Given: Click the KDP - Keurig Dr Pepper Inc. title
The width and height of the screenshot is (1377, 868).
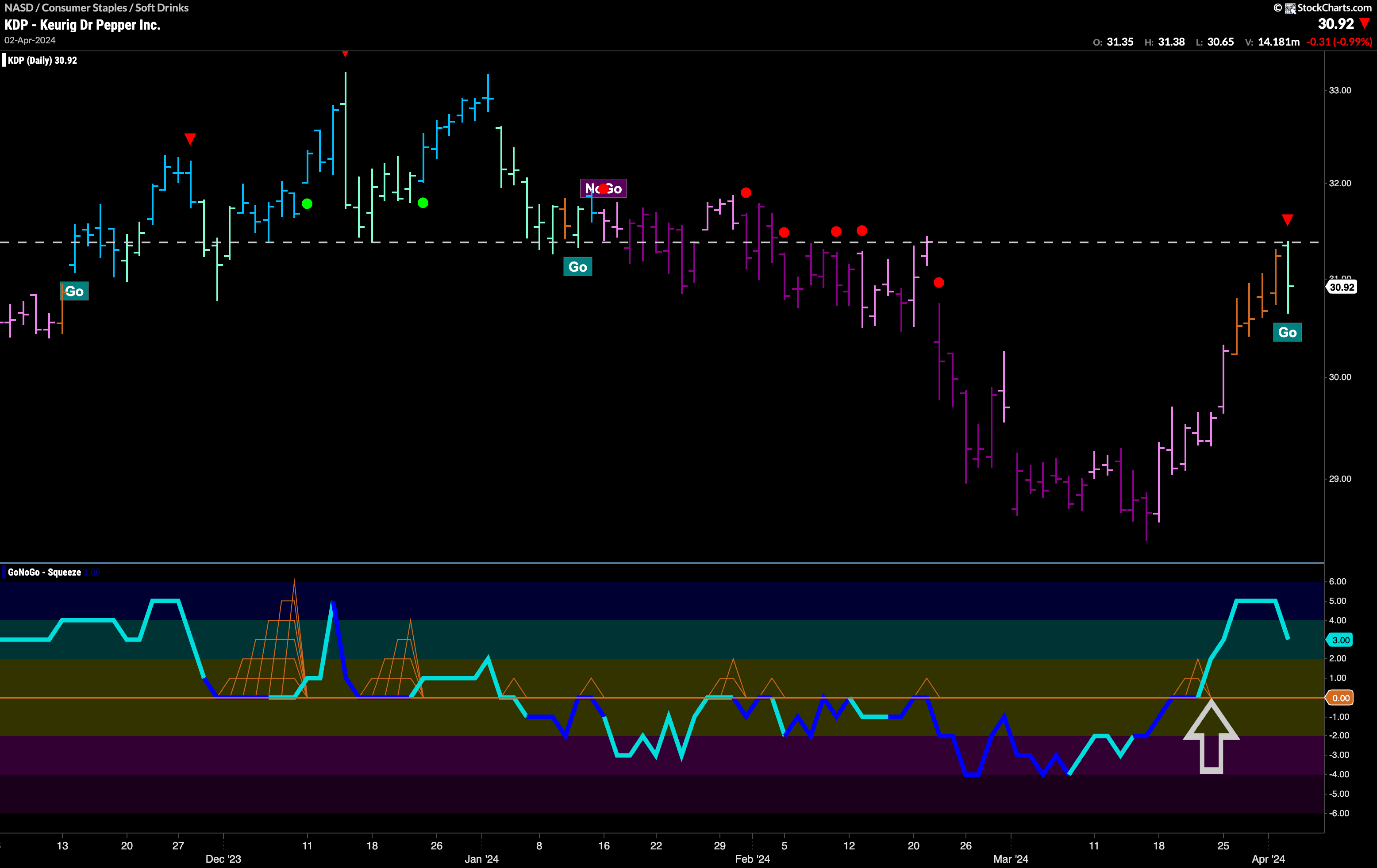Looking at the screenshot, I should pos(82,25).
